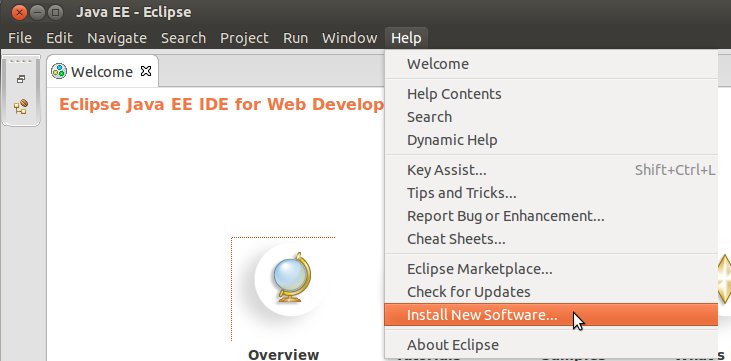Click the gold What's New star icon

pos(724,279)
